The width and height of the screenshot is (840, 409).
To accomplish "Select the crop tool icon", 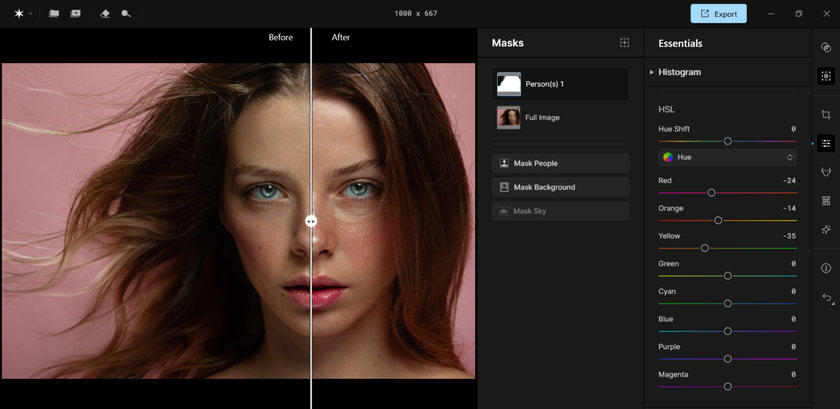I will coord(826,115).
